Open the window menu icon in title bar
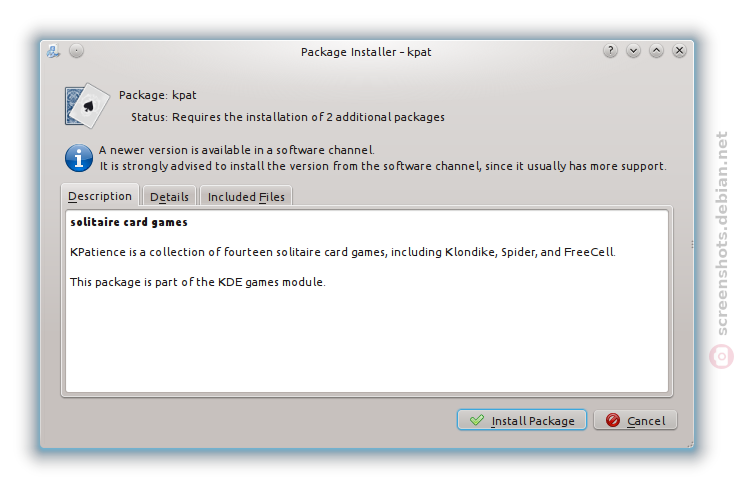The width and height of the screenshot is (734, 488). (53, 51)
